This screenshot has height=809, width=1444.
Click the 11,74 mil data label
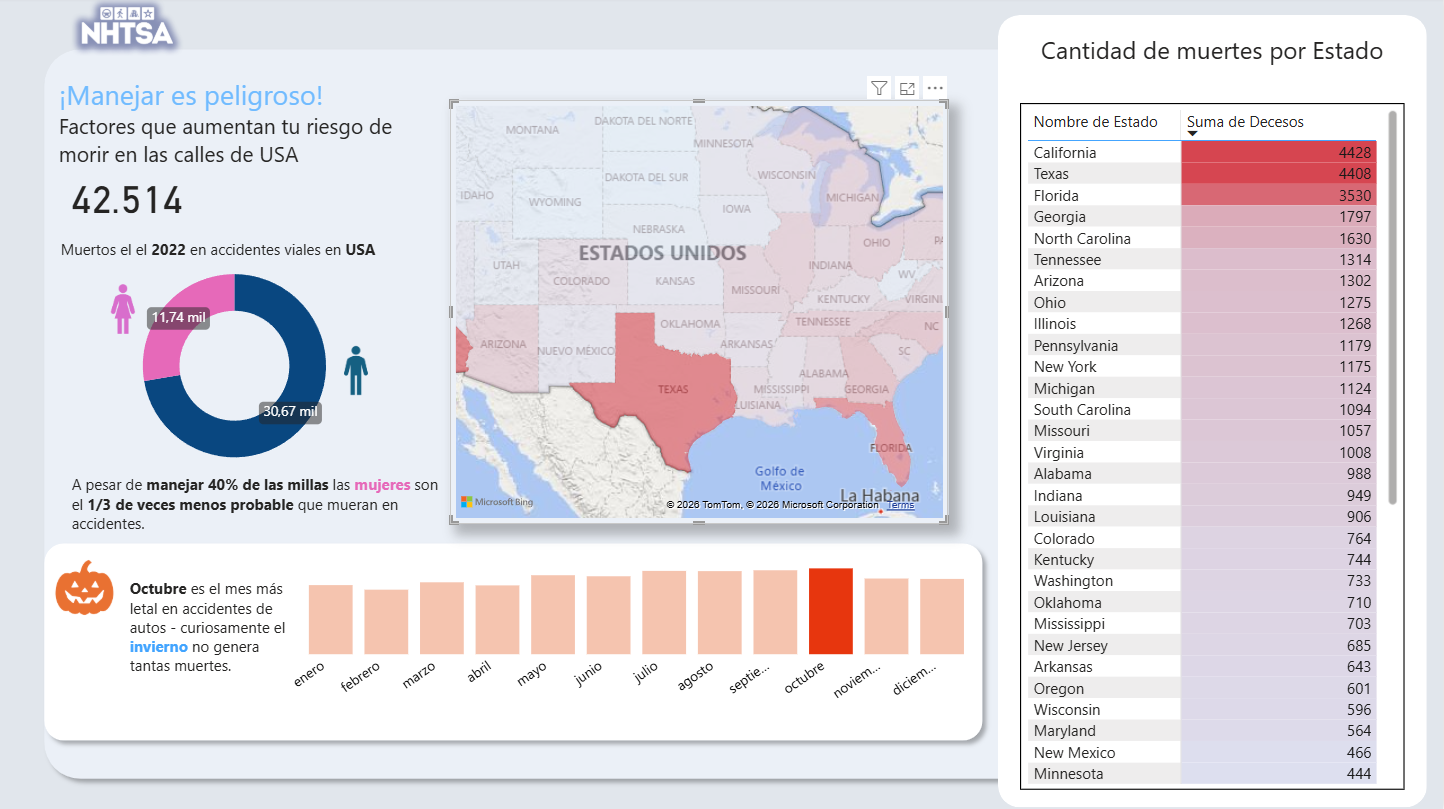point(179,318)
